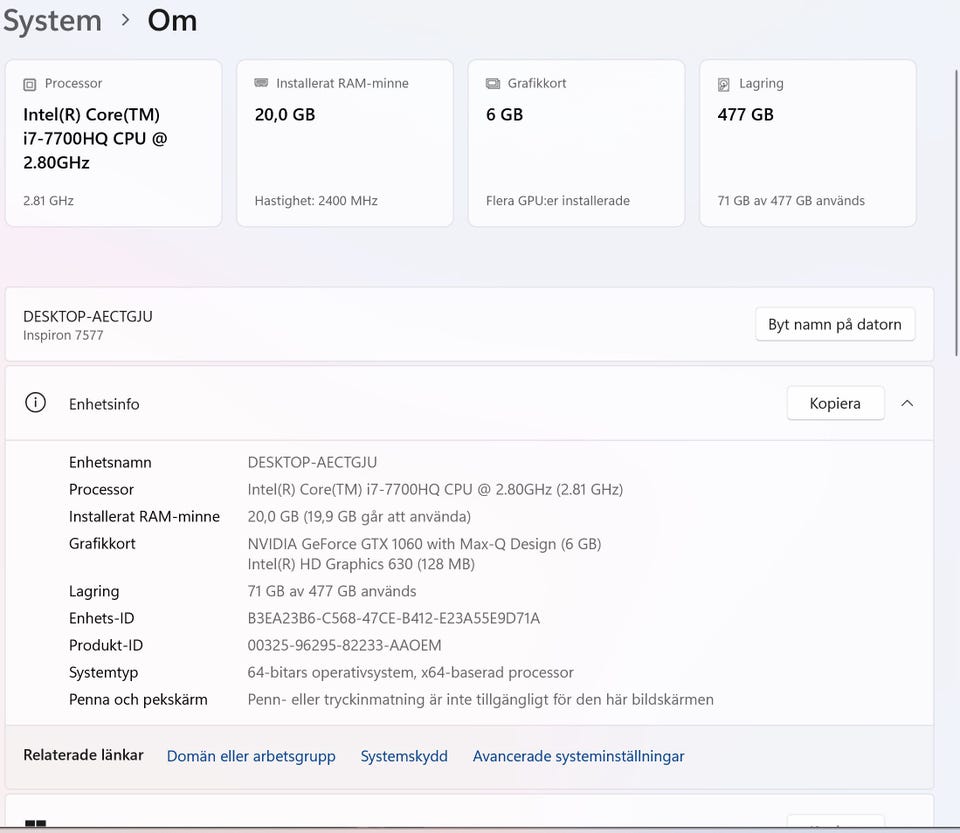Screen dimensions: 960x833
Task: Click the Enhetsinfo section header label
Action: point(104,404)
